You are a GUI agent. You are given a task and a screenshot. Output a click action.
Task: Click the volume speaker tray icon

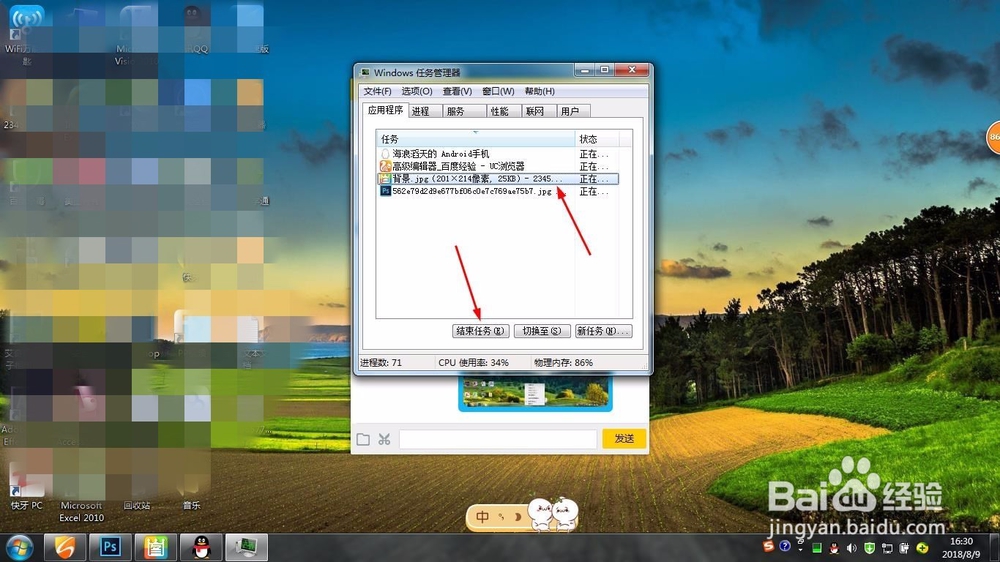pyautogui.click(x=851, y=548)
